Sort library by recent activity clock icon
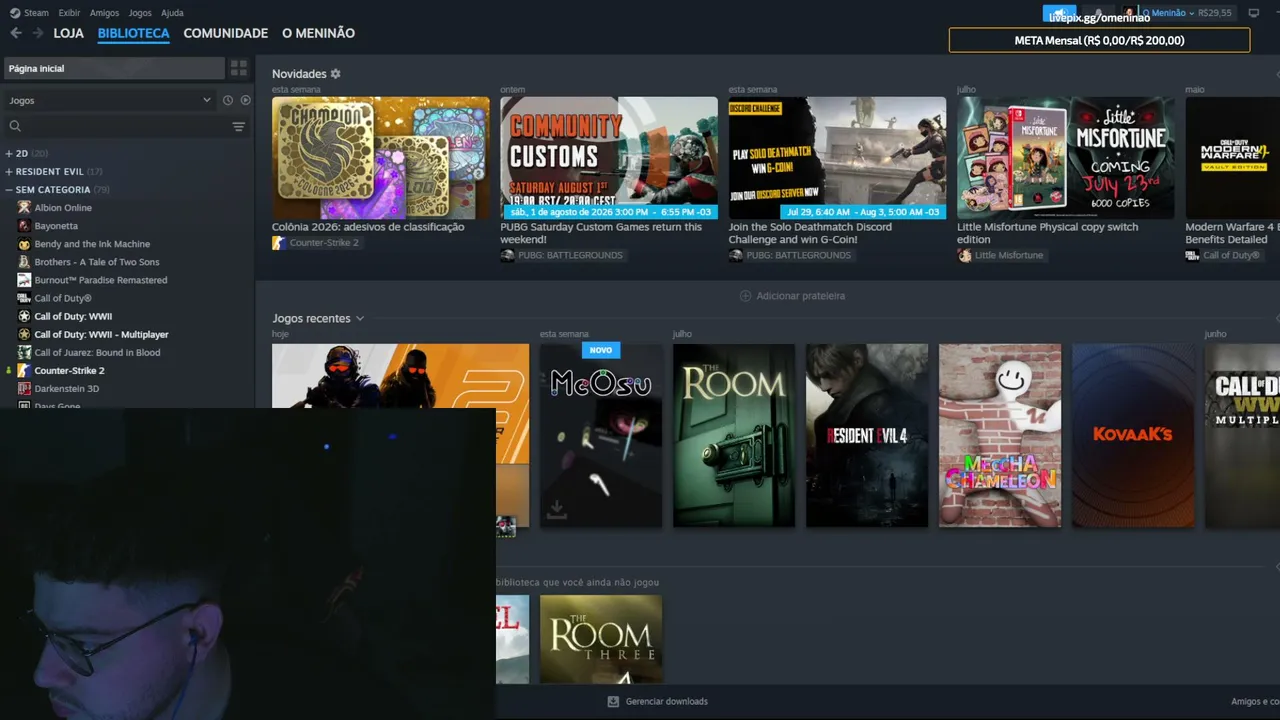Viewport: 1280px width, 720px height. pos(228,100)
